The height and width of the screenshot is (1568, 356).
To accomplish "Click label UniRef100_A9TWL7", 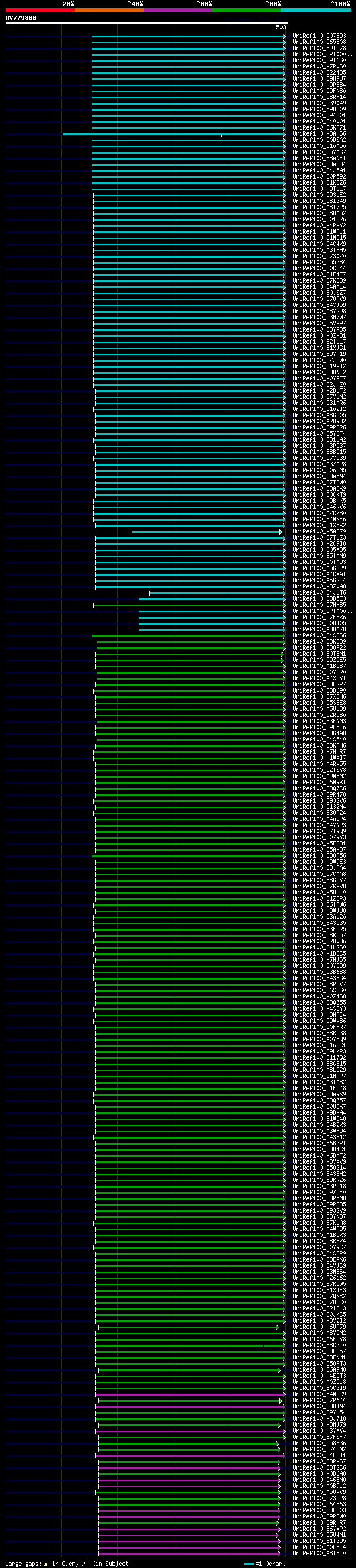I will (319, 189).
